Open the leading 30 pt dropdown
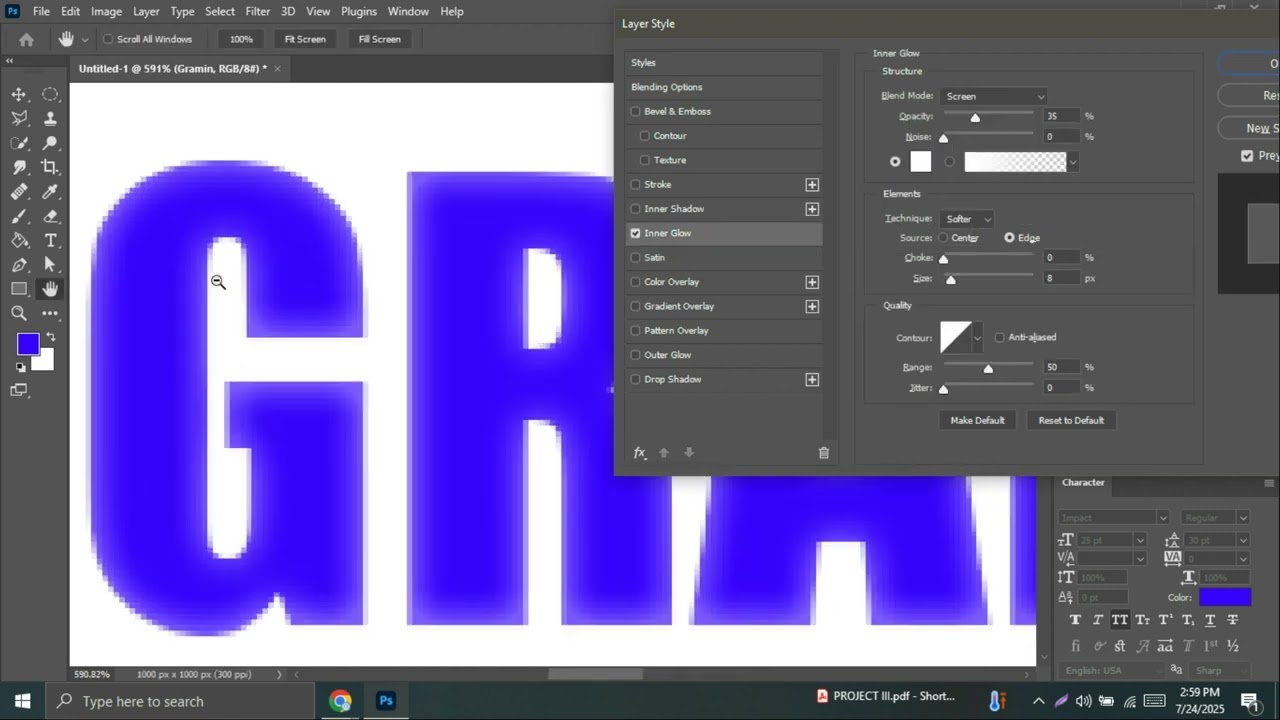 tap(1243, 540)
